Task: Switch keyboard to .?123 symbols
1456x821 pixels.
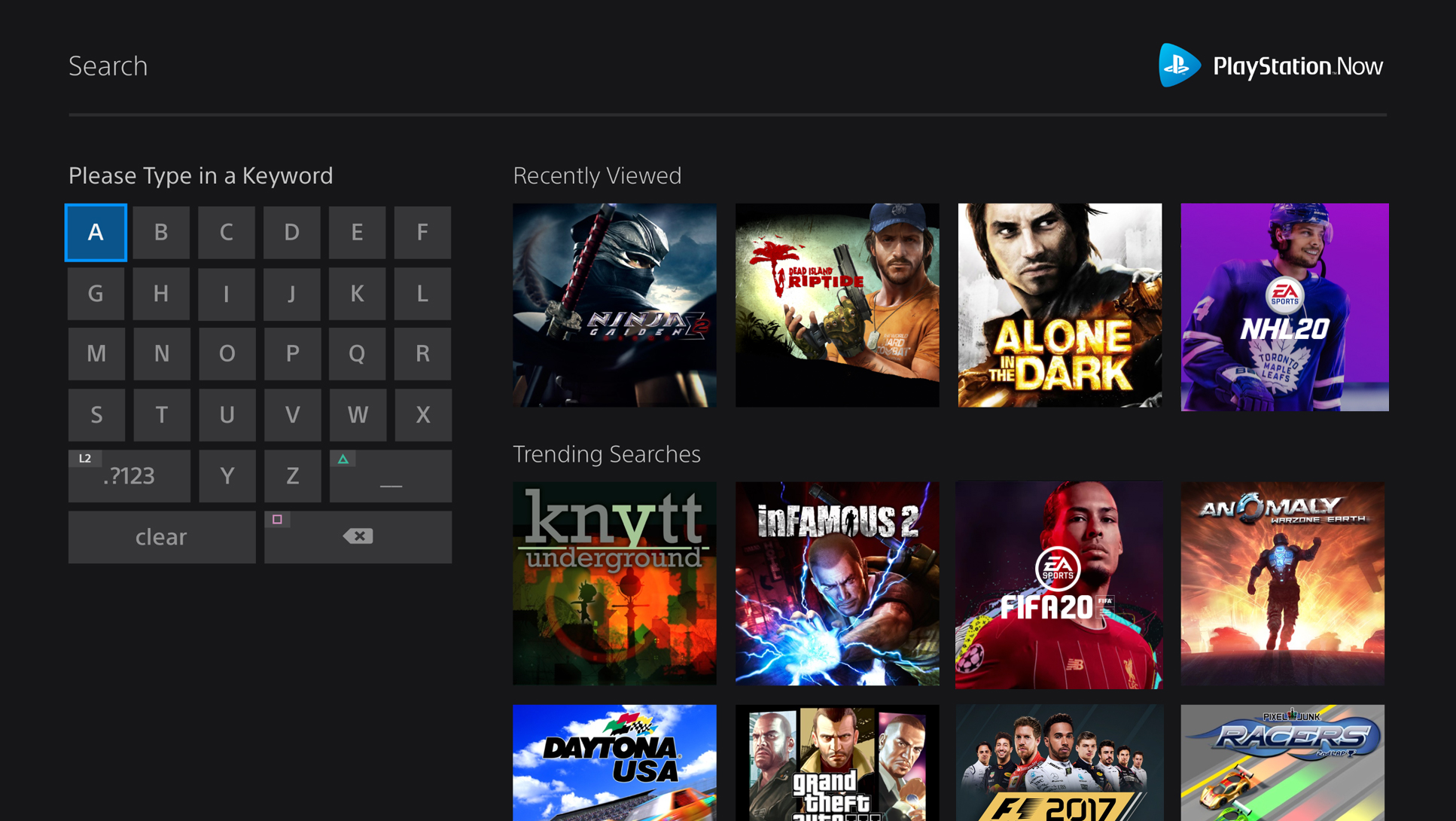Action: (129, 476)
